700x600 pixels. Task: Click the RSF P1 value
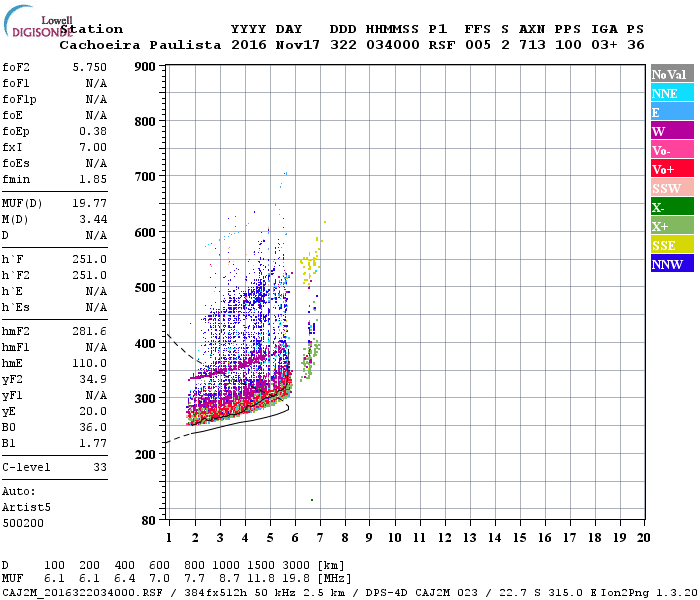coord(442,45)
